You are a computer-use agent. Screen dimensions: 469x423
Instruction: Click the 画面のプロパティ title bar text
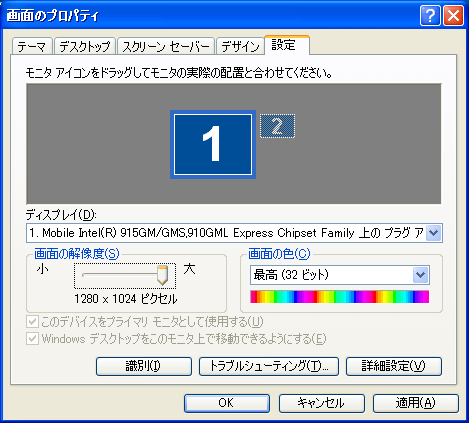(52, 16)
